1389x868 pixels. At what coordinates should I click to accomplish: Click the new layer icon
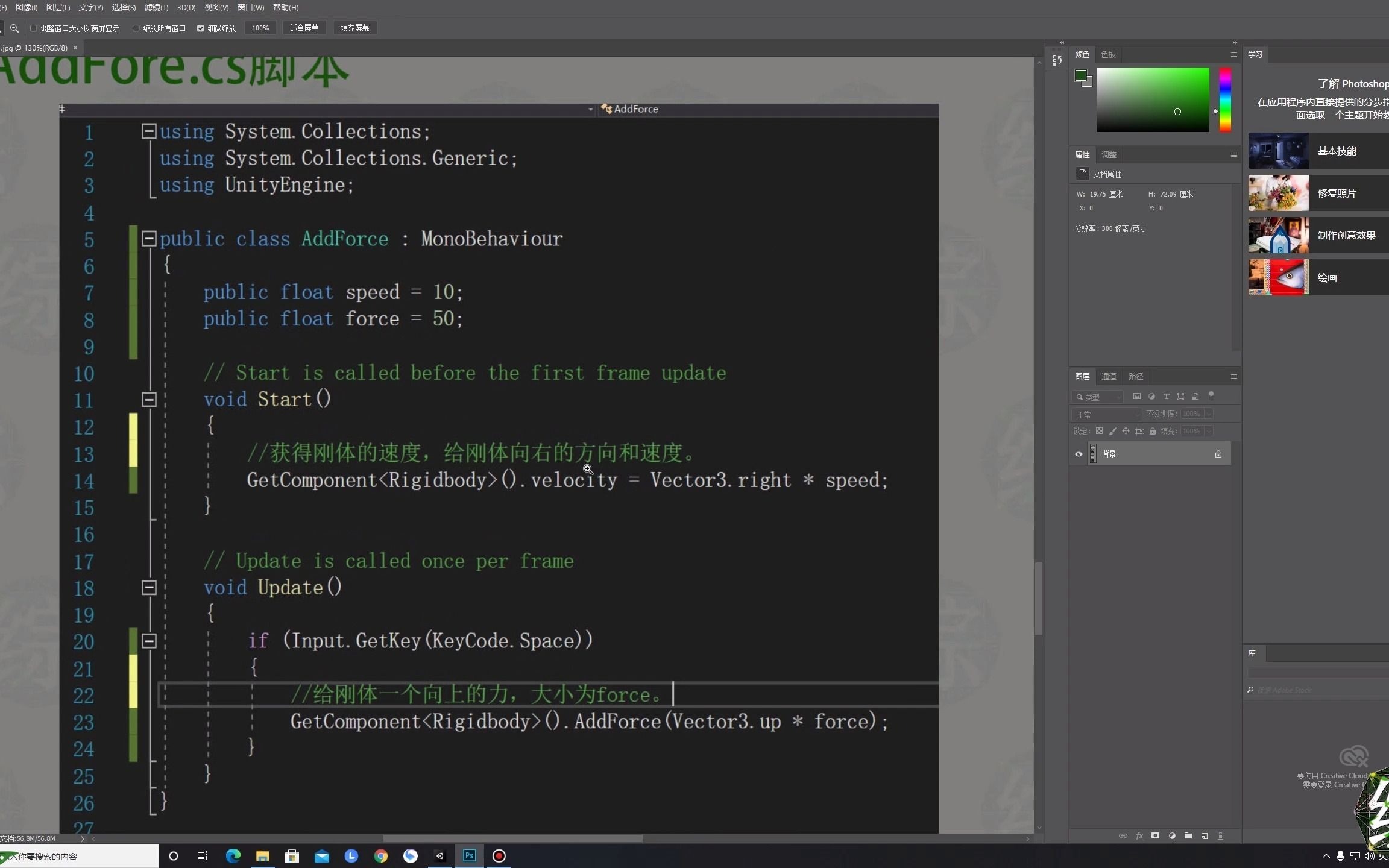(1205, 836)
